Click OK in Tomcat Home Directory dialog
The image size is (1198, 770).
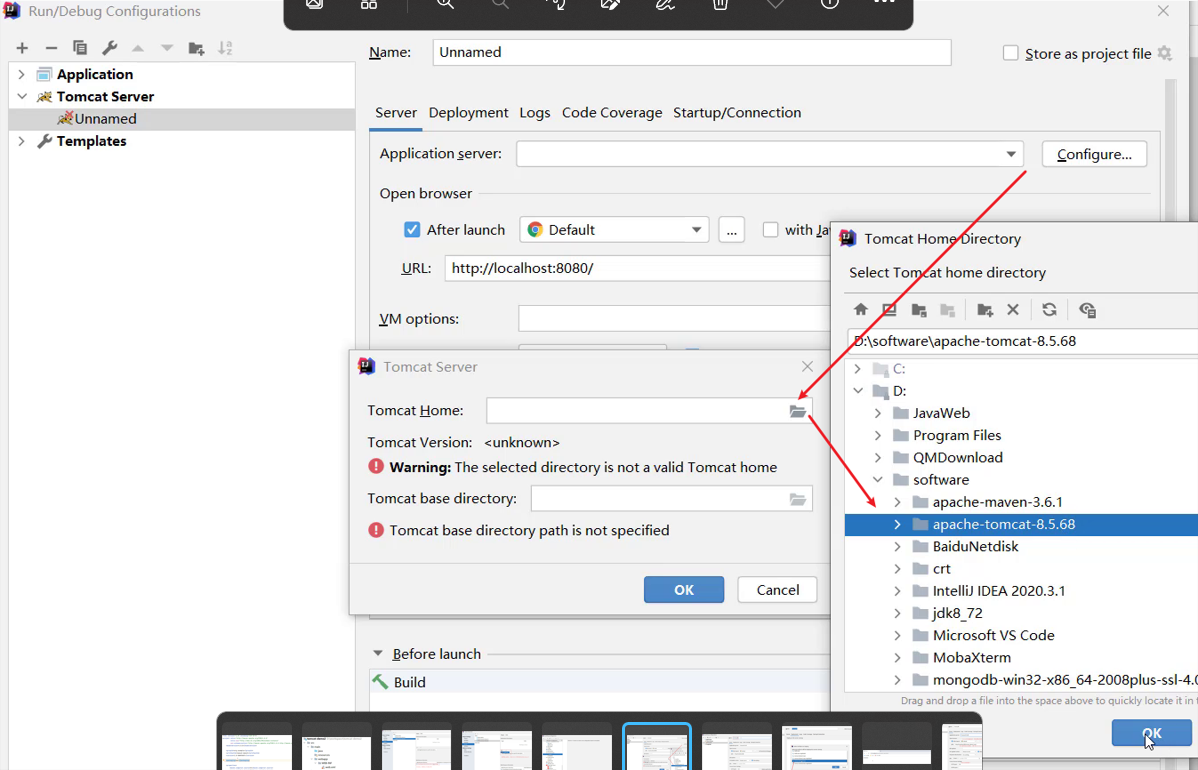click(x=1151, y=733)
